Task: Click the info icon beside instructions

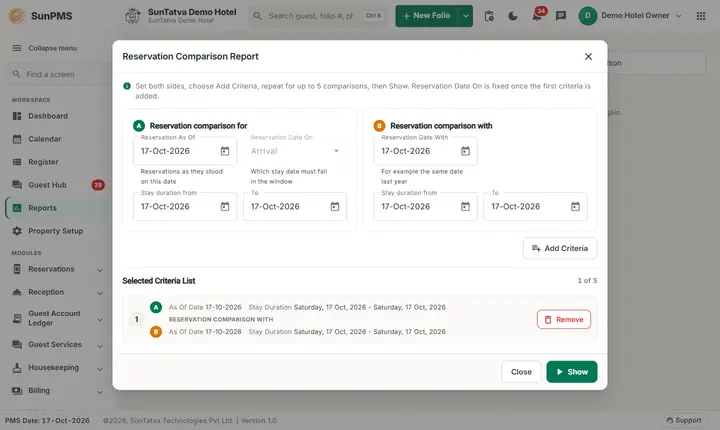Action: click(x=127, y=86)
